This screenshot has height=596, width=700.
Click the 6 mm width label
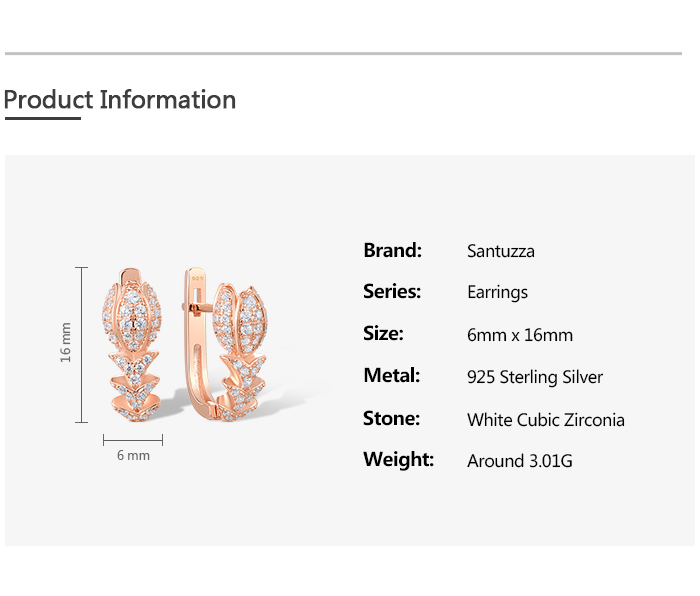[x=133, y=455]
